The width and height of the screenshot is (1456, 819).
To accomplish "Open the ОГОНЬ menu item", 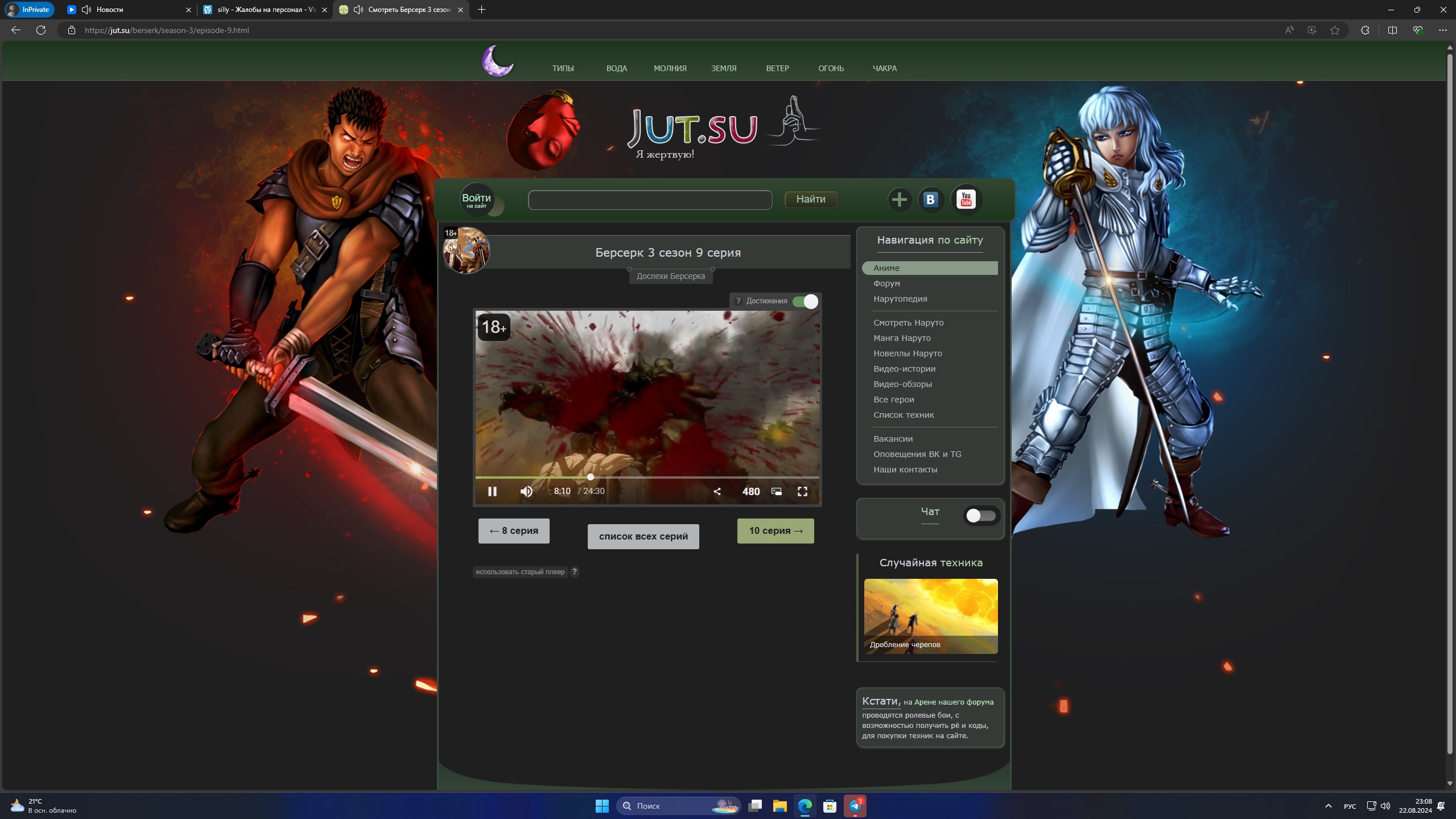I will point(831,68).
